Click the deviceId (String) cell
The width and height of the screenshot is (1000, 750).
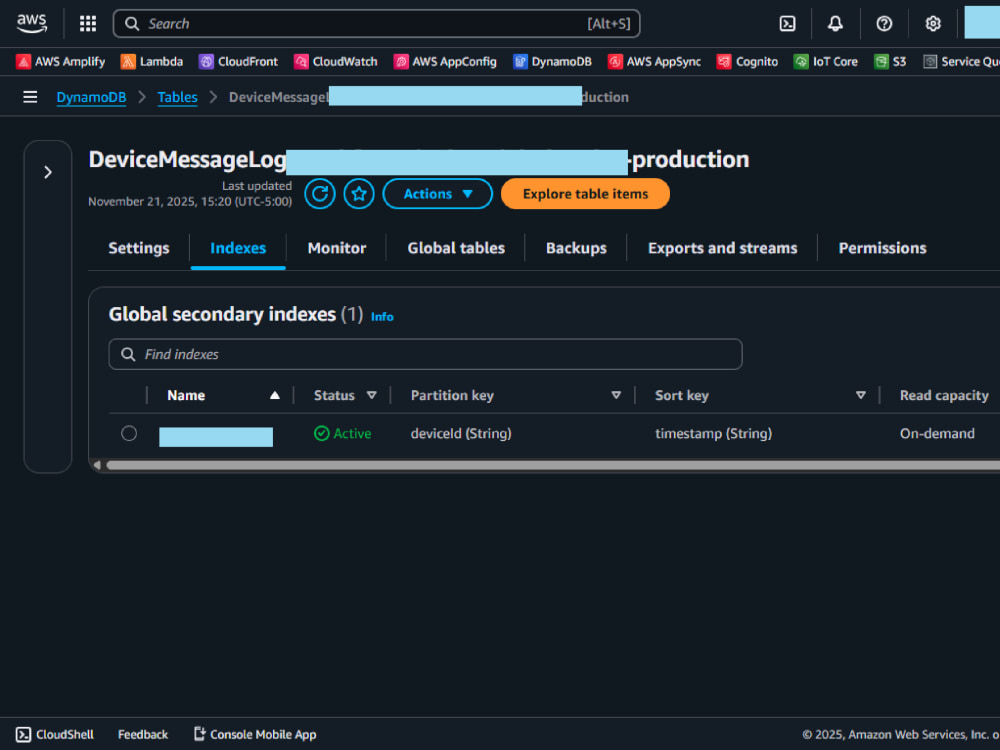[461, 434]
